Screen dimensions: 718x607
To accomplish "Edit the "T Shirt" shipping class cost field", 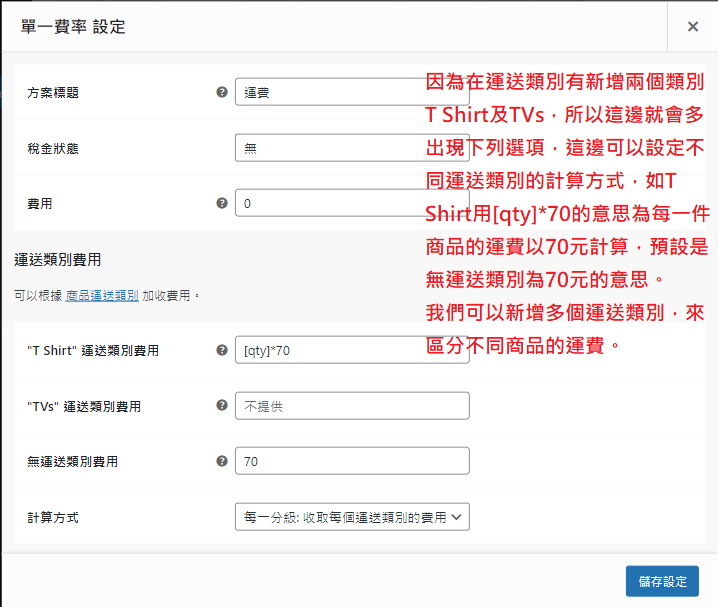I will coord(351,350).
